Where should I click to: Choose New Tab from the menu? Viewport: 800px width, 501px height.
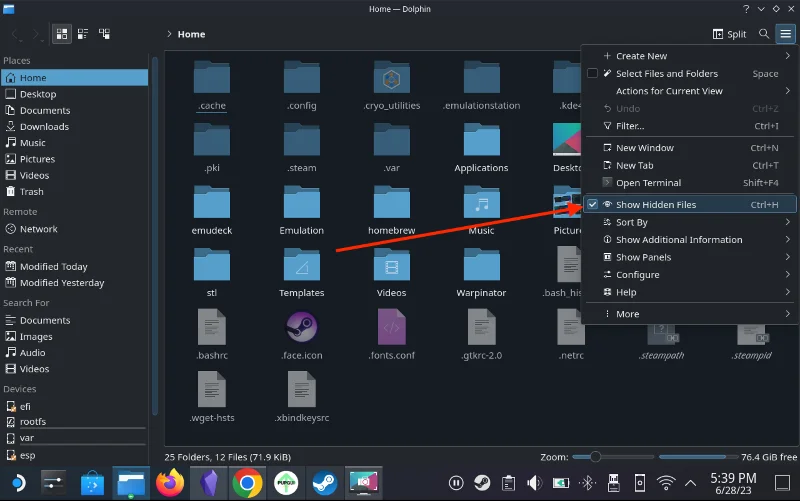pos(689,165)
